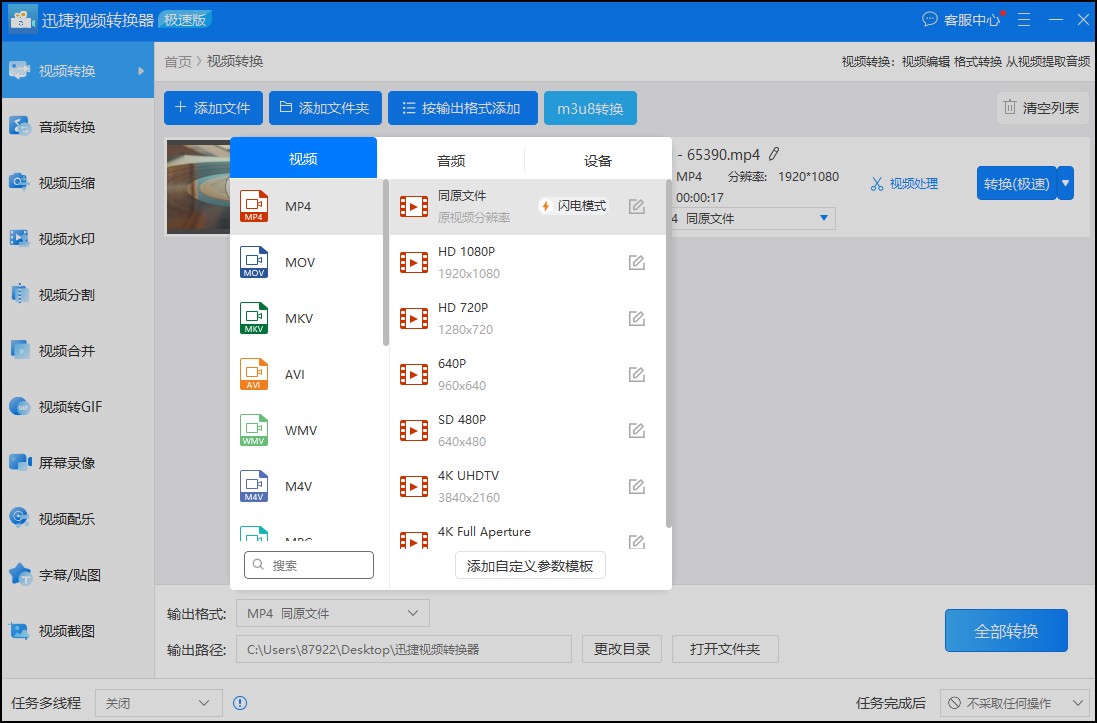The width and height of the screenshot is (1097, 723).
Task: Open 视频处理 video processing options
Action: [903, 183]
